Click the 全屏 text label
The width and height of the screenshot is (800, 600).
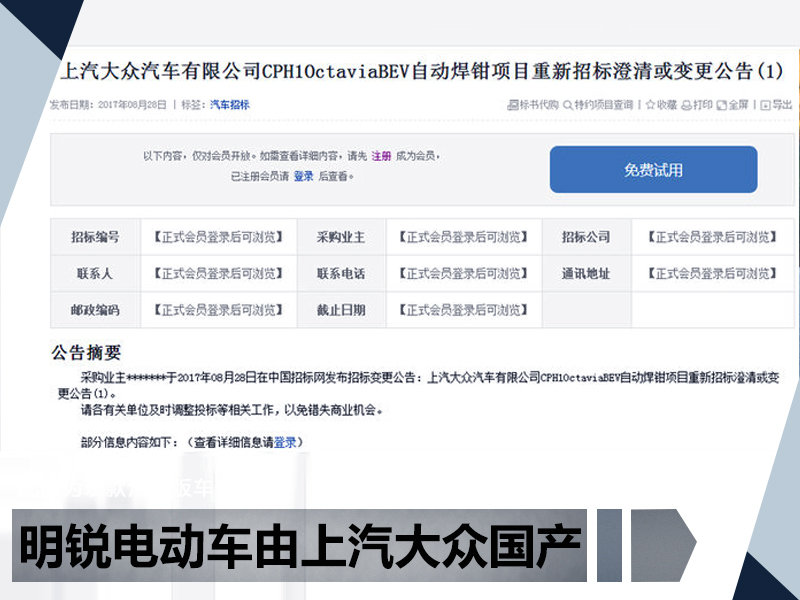click(x=738, y=105)
